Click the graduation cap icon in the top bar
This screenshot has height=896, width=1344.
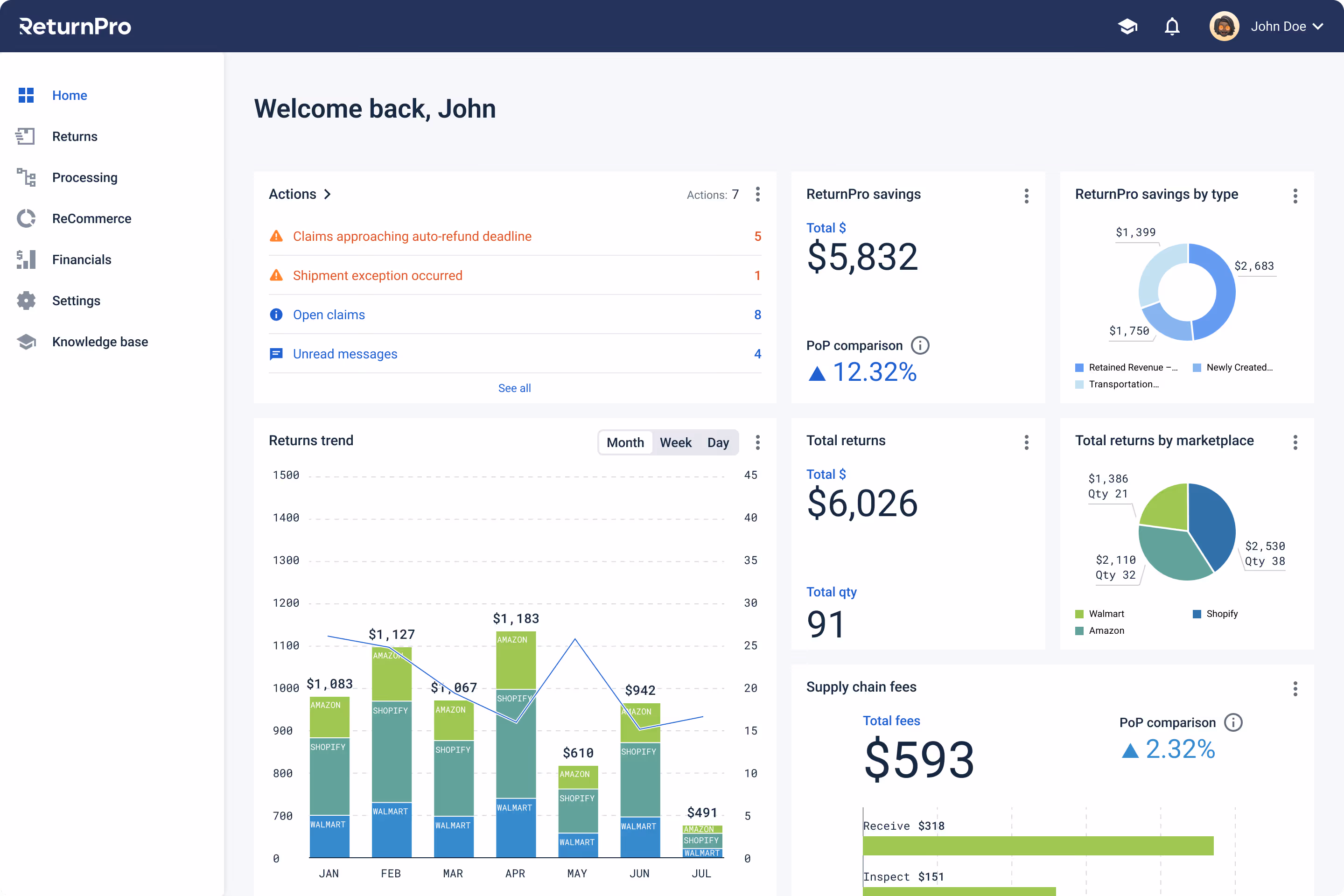point(1128,26)
